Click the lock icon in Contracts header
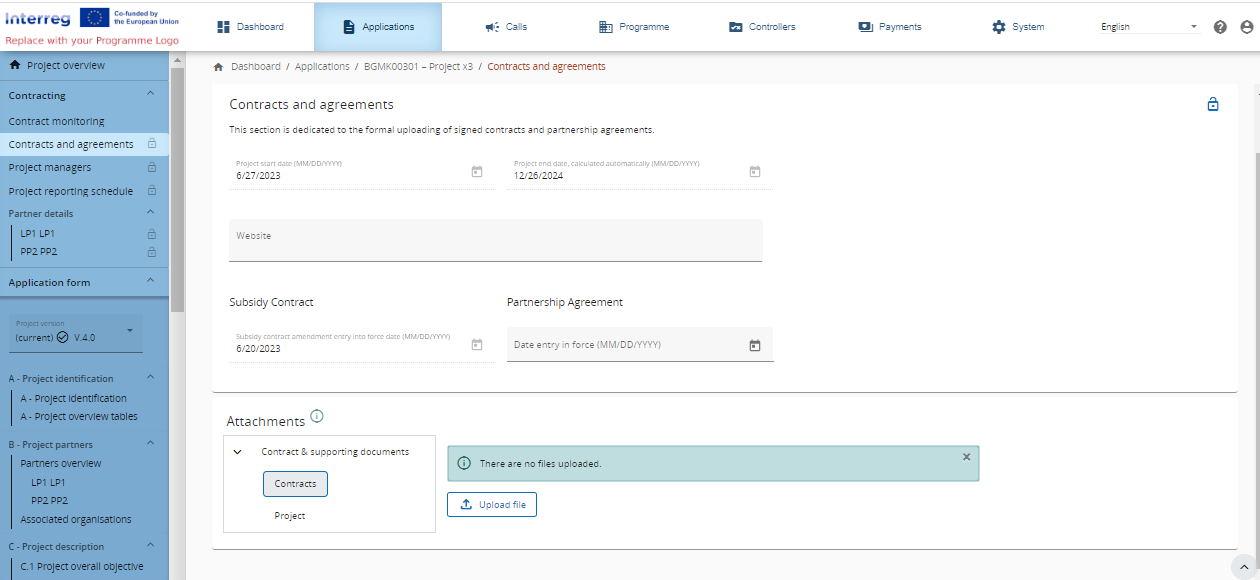The height and width of the screenshot is (580, 1260). tap(1213, 104)
